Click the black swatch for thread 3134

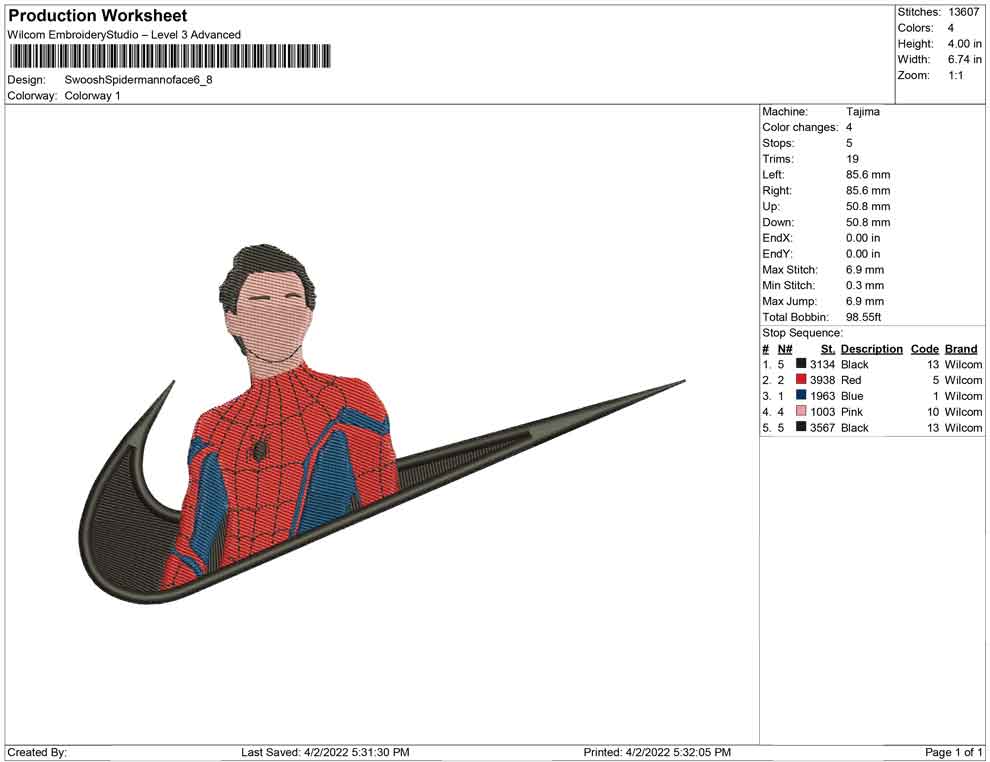point(801,364)
